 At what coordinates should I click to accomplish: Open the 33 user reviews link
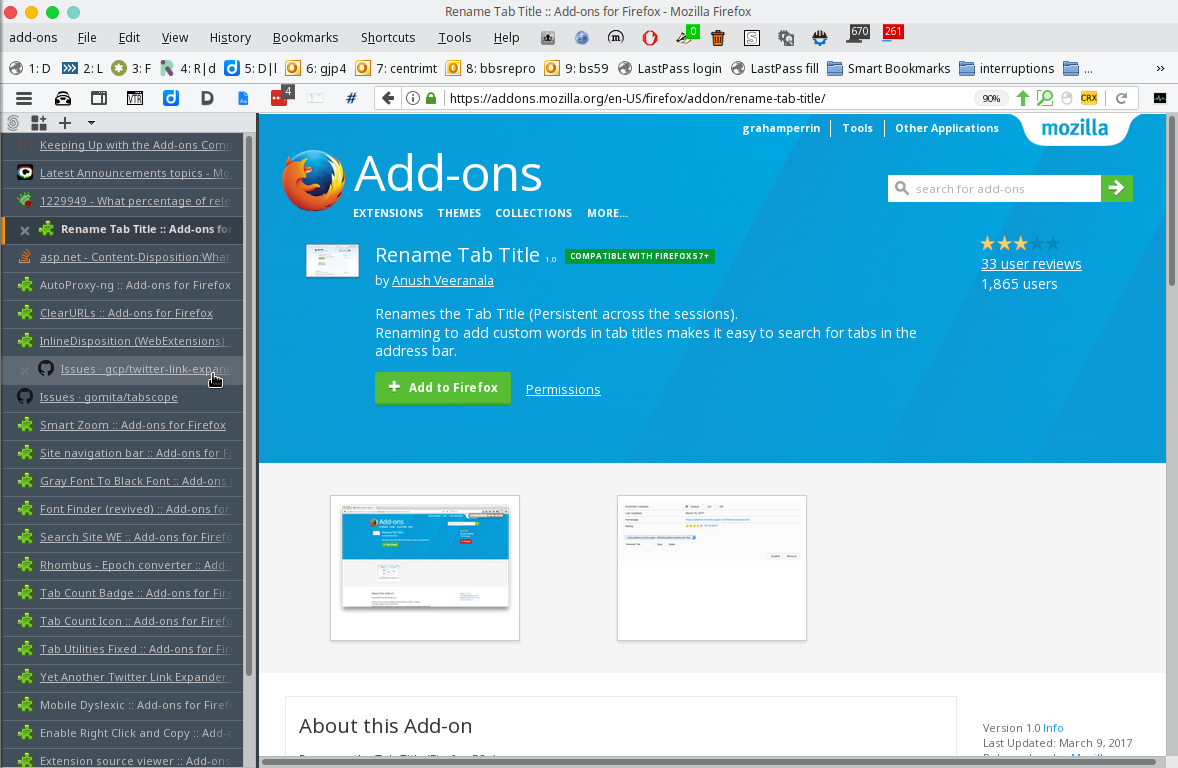tap(1031, 264)
